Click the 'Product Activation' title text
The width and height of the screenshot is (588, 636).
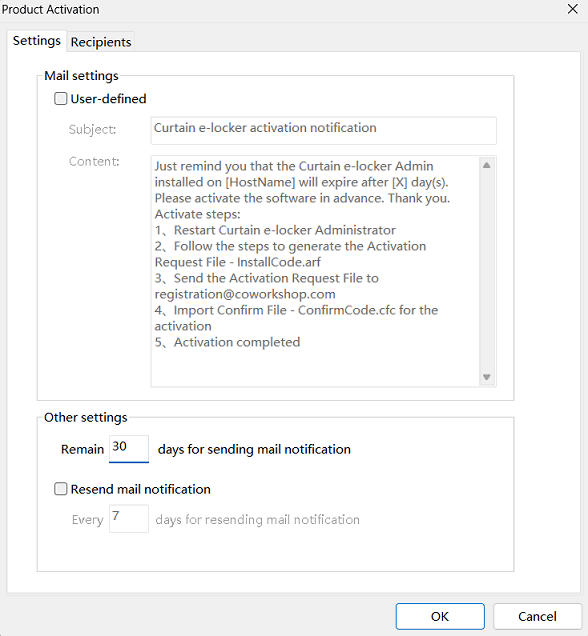coord(50,9)
